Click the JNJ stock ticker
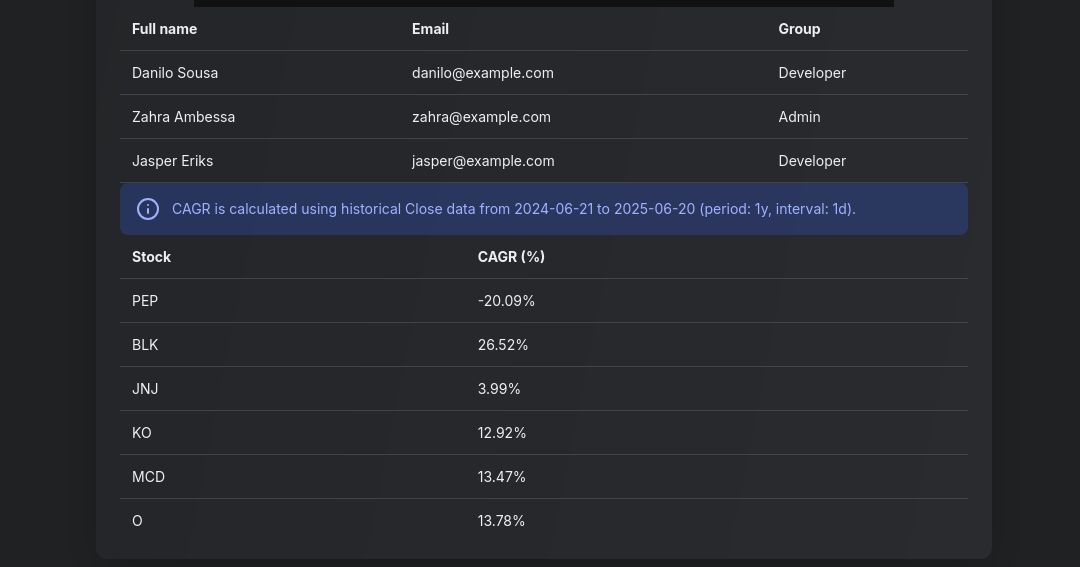The image size is (1080, 567). point(145,389)
